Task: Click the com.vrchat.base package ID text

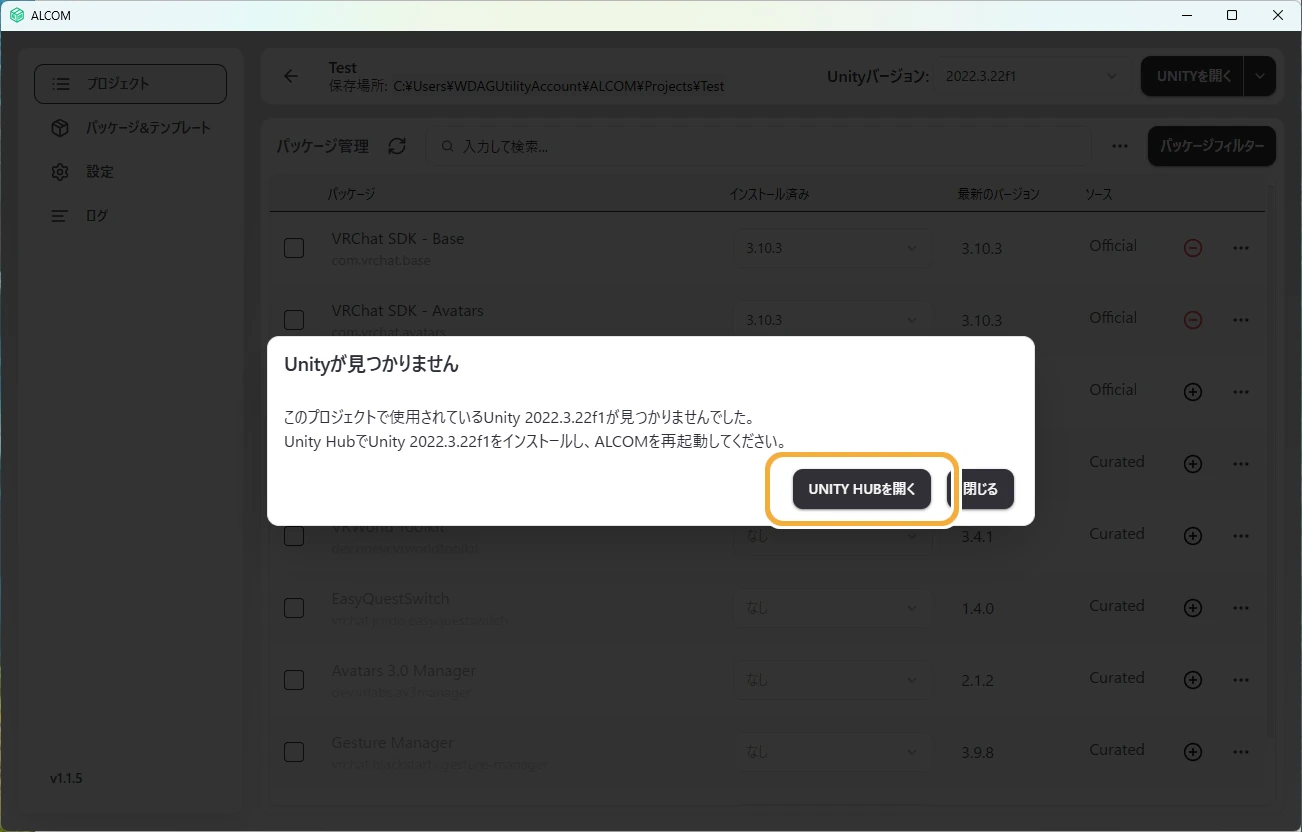Action: pyautogui.click(x=381, y=261)
